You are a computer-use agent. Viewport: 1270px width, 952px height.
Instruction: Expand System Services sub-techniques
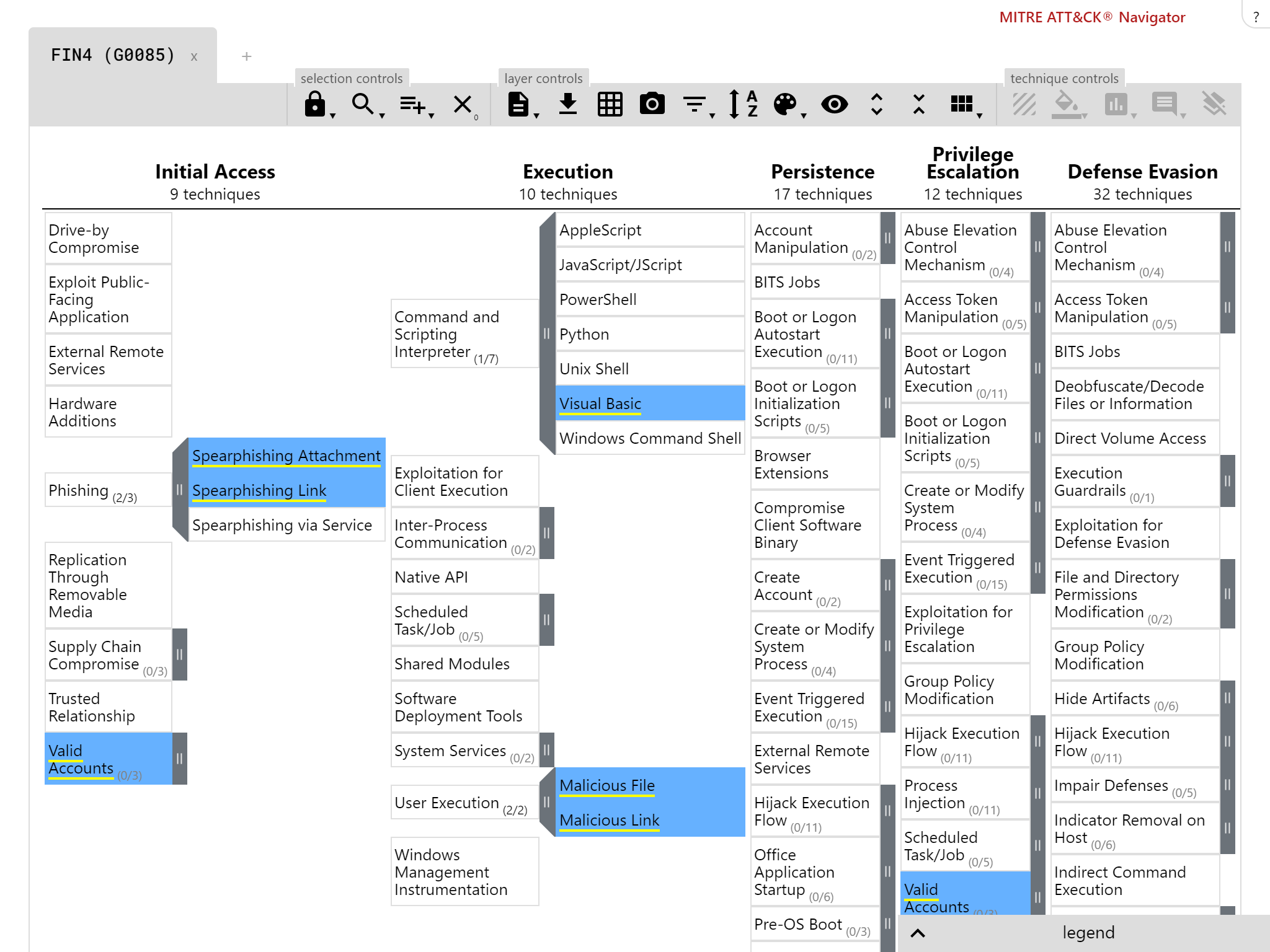pos(547,750)
